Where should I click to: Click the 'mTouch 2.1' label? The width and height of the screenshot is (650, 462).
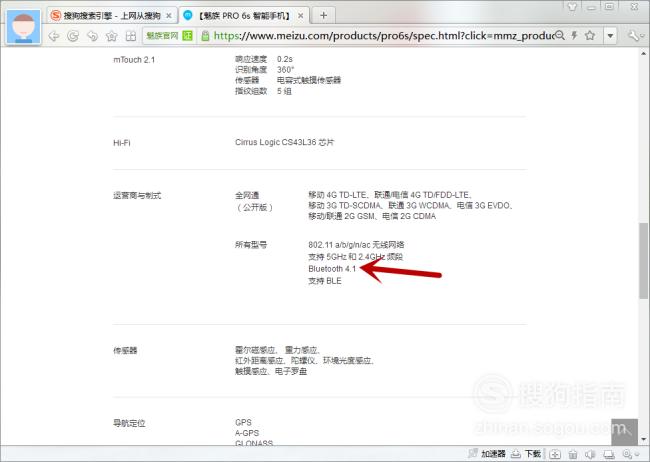coord(134,60)
